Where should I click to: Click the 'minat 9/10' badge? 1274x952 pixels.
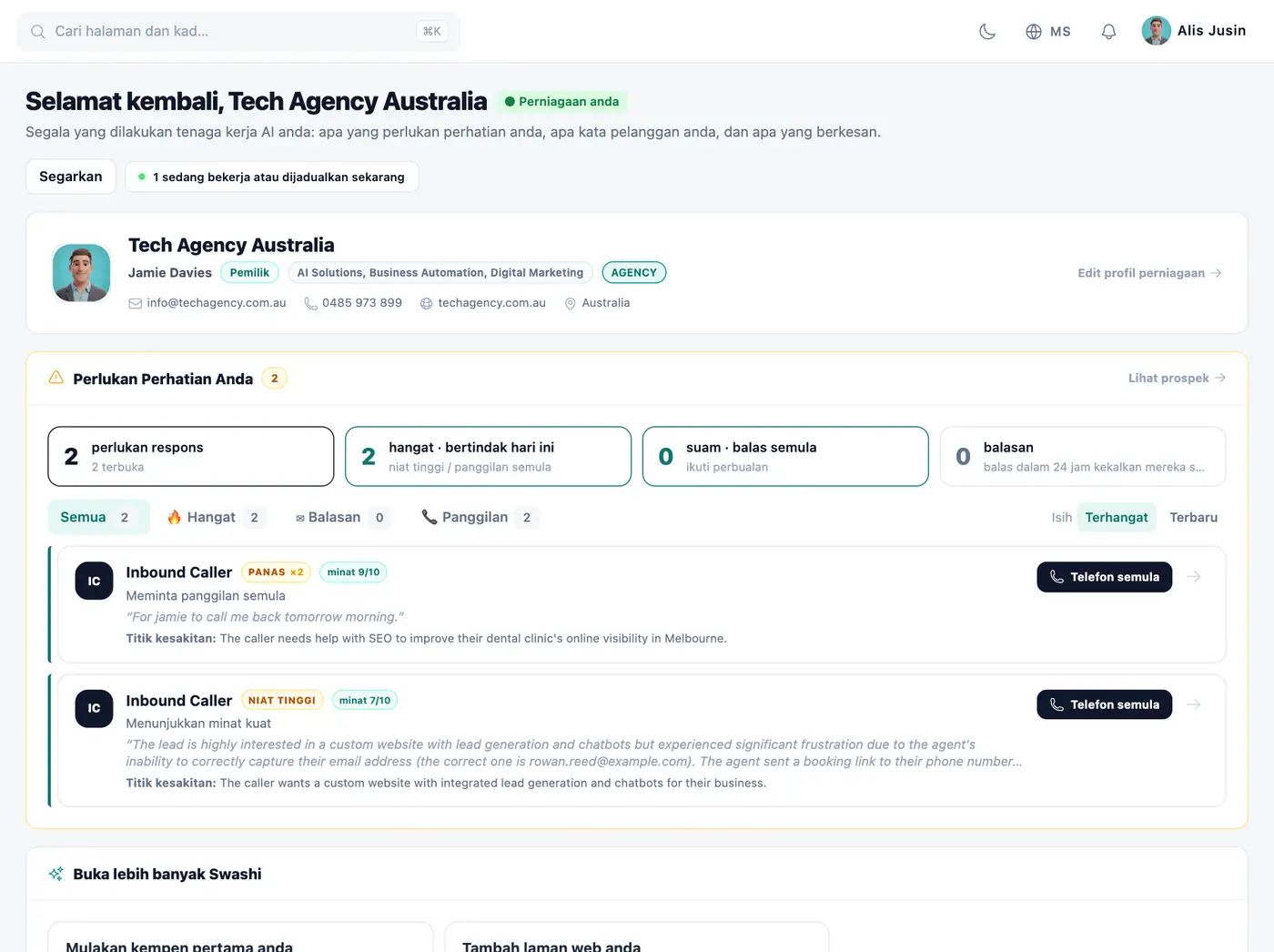353,572
